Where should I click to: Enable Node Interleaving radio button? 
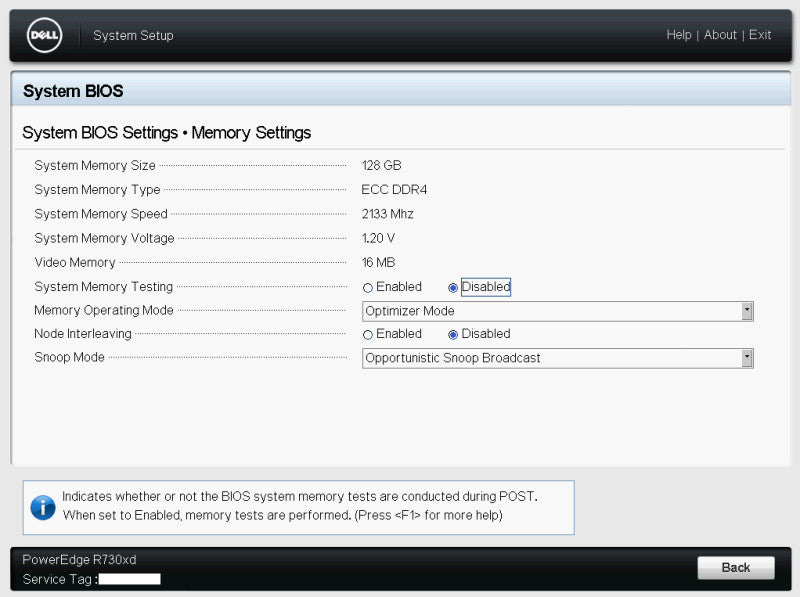pyautogui.click(x=367, y=335)
